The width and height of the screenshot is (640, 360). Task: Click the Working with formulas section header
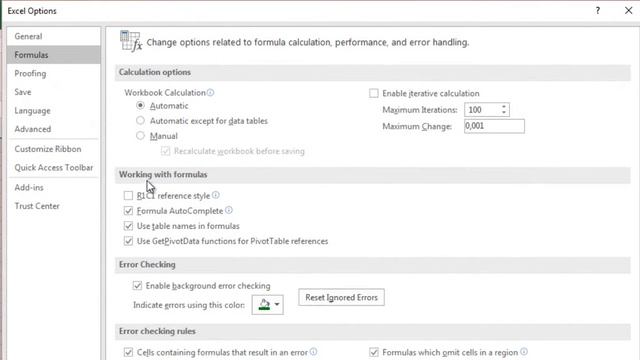pos(163,174)
